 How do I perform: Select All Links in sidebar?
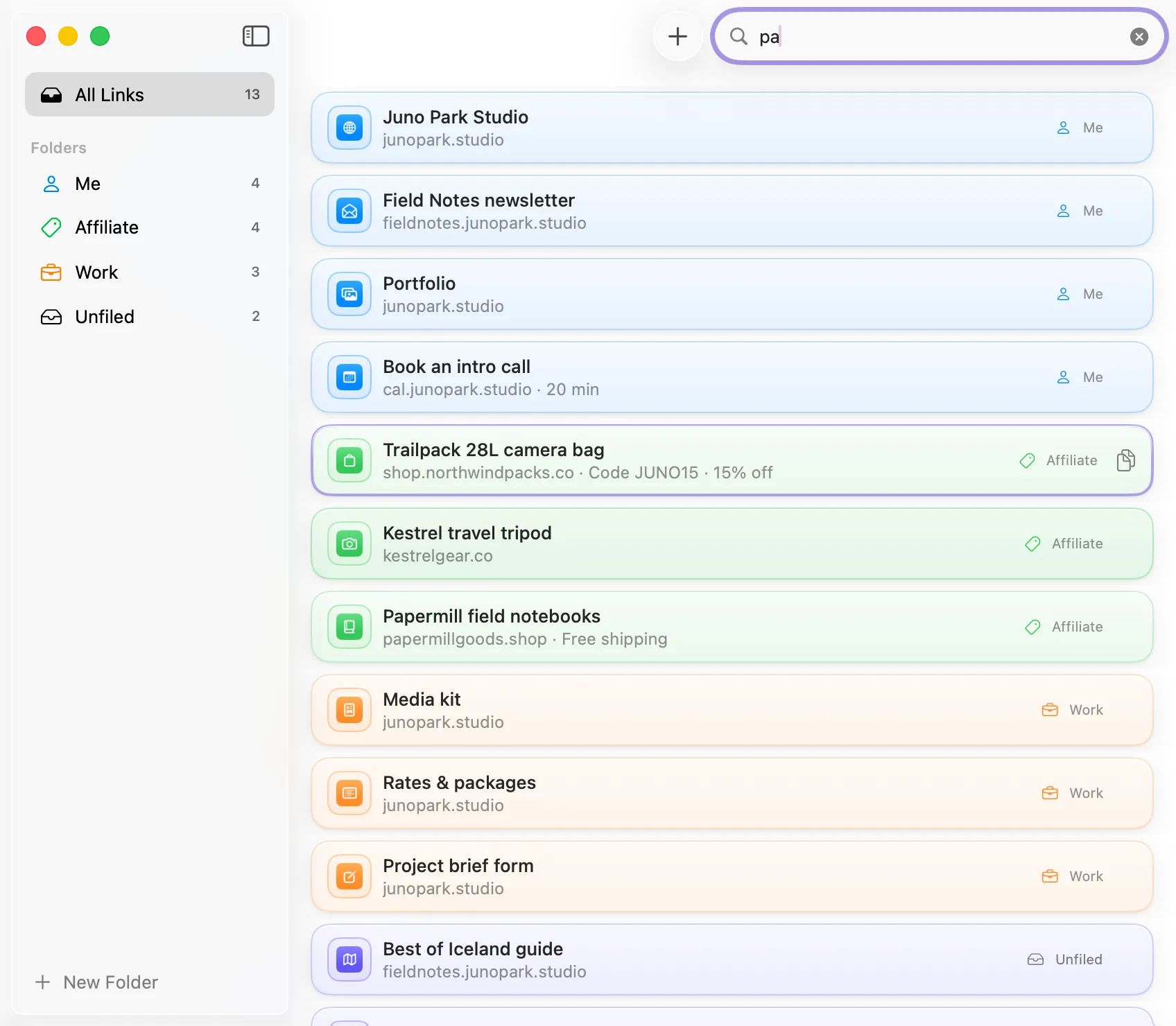point(150,94)
